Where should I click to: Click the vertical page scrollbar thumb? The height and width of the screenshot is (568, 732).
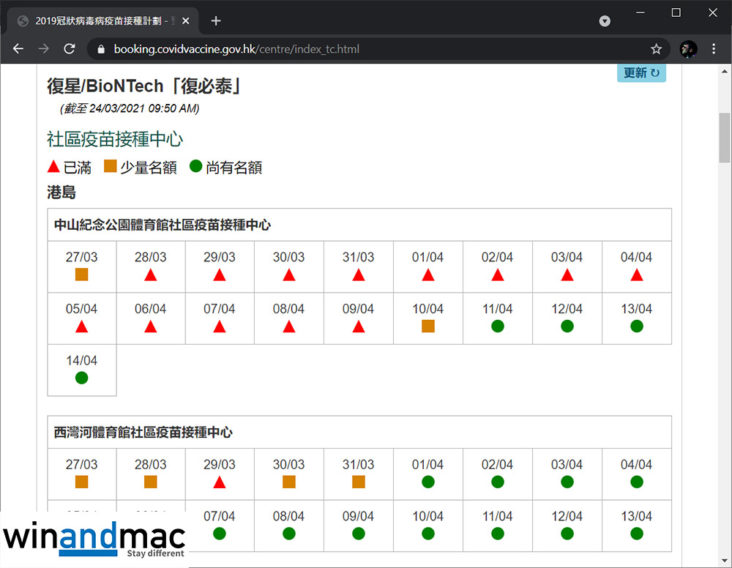(724, 138)
